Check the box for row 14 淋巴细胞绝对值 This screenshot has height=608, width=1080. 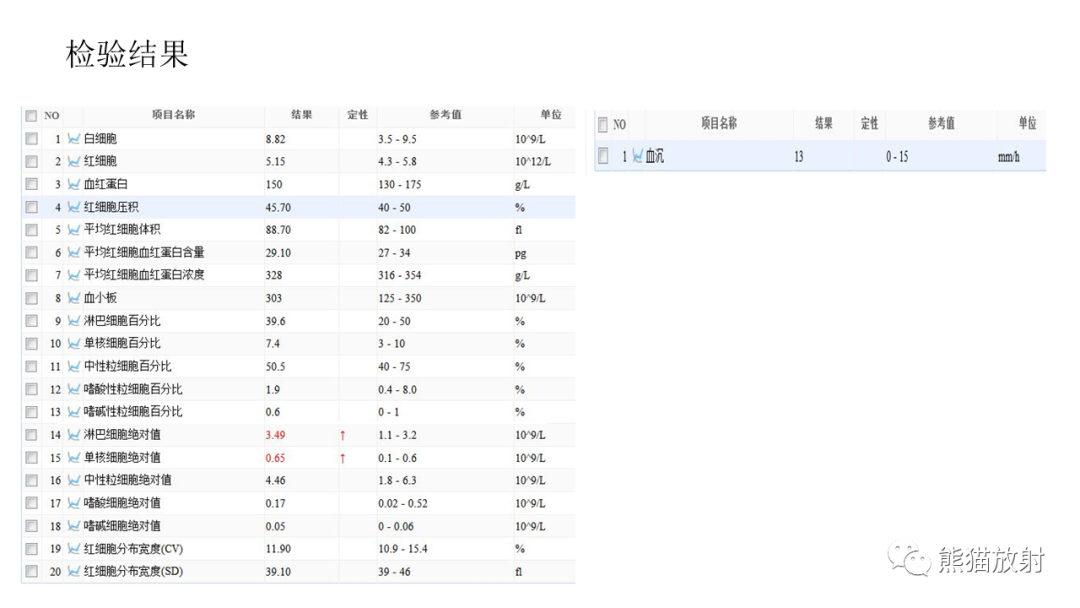click(x=31, y=435)
